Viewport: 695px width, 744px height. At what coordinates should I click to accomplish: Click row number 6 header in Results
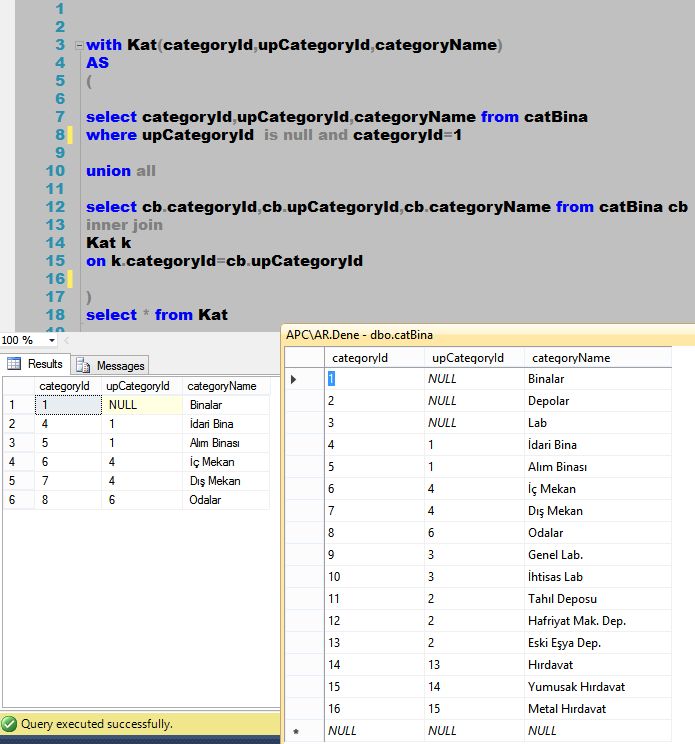tap(19, 500)
